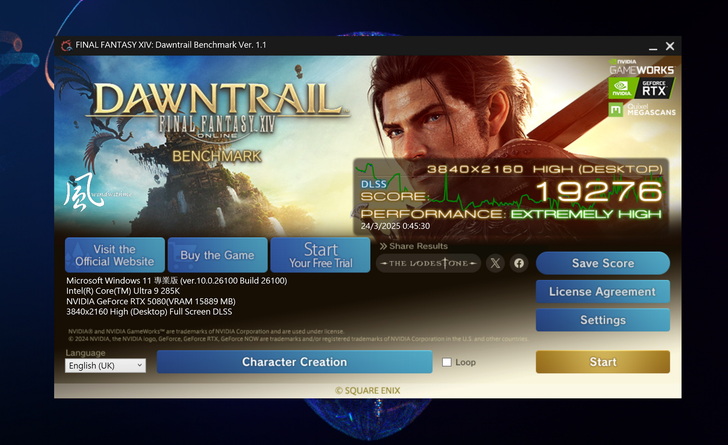Click the 'NVIDIA GeForce RTX 5080' system info line

(151, 301)
